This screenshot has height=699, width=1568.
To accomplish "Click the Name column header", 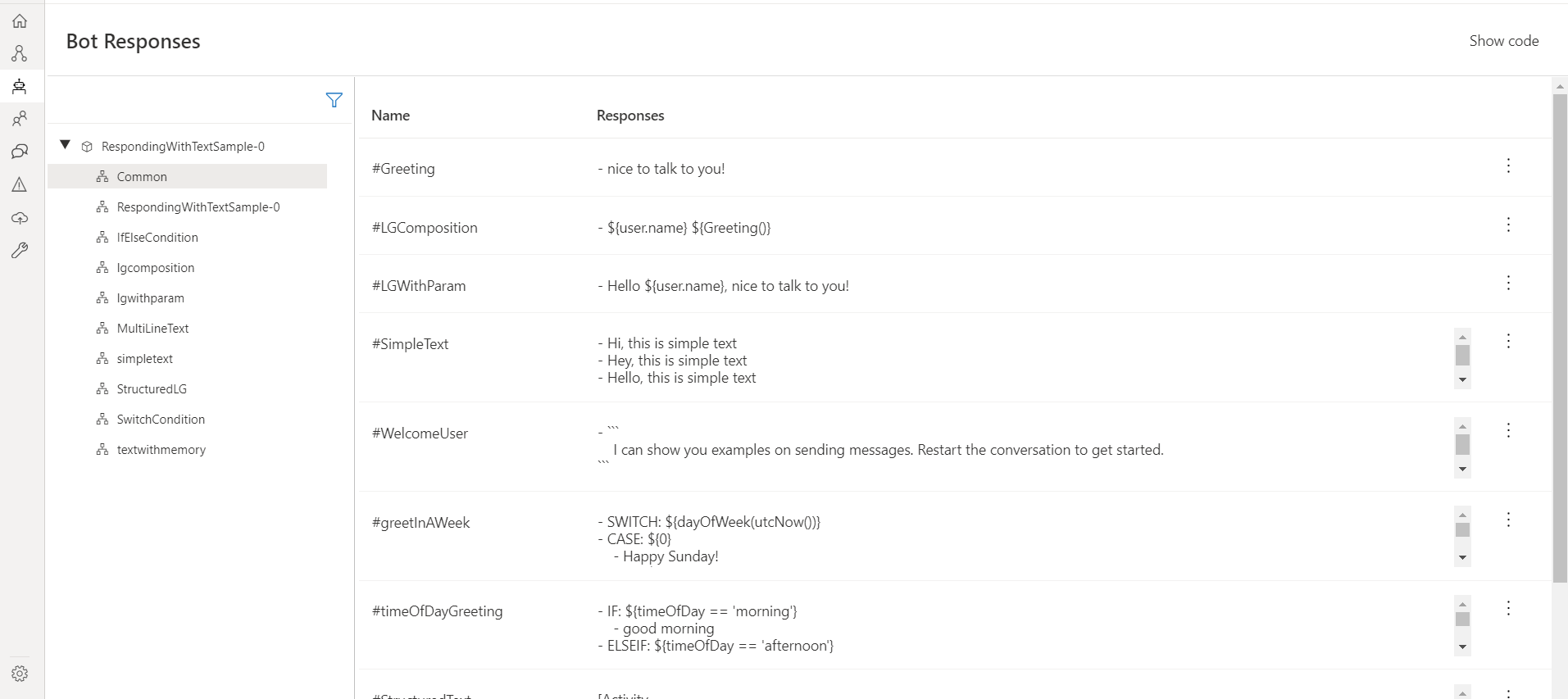I will (390, 116).
